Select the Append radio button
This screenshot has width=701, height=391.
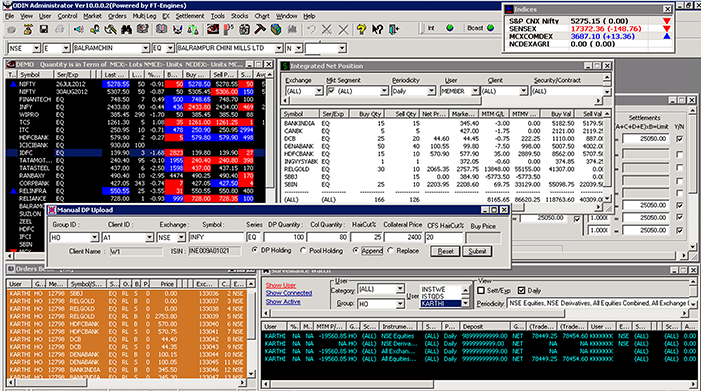click(355, 250)
